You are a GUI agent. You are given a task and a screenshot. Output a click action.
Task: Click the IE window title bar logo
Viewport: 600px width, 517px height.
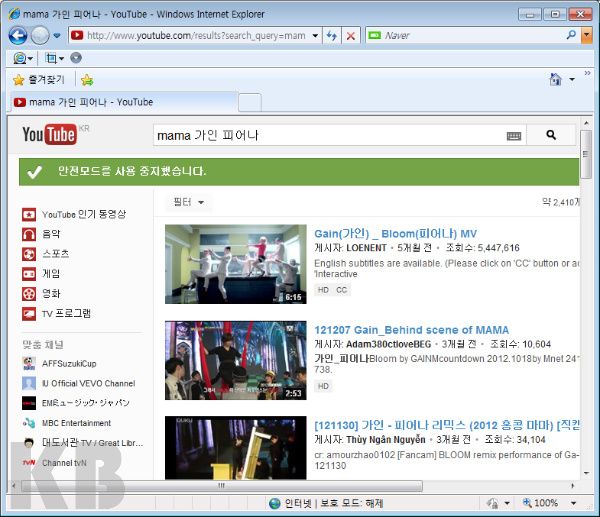tap(14, 14)
